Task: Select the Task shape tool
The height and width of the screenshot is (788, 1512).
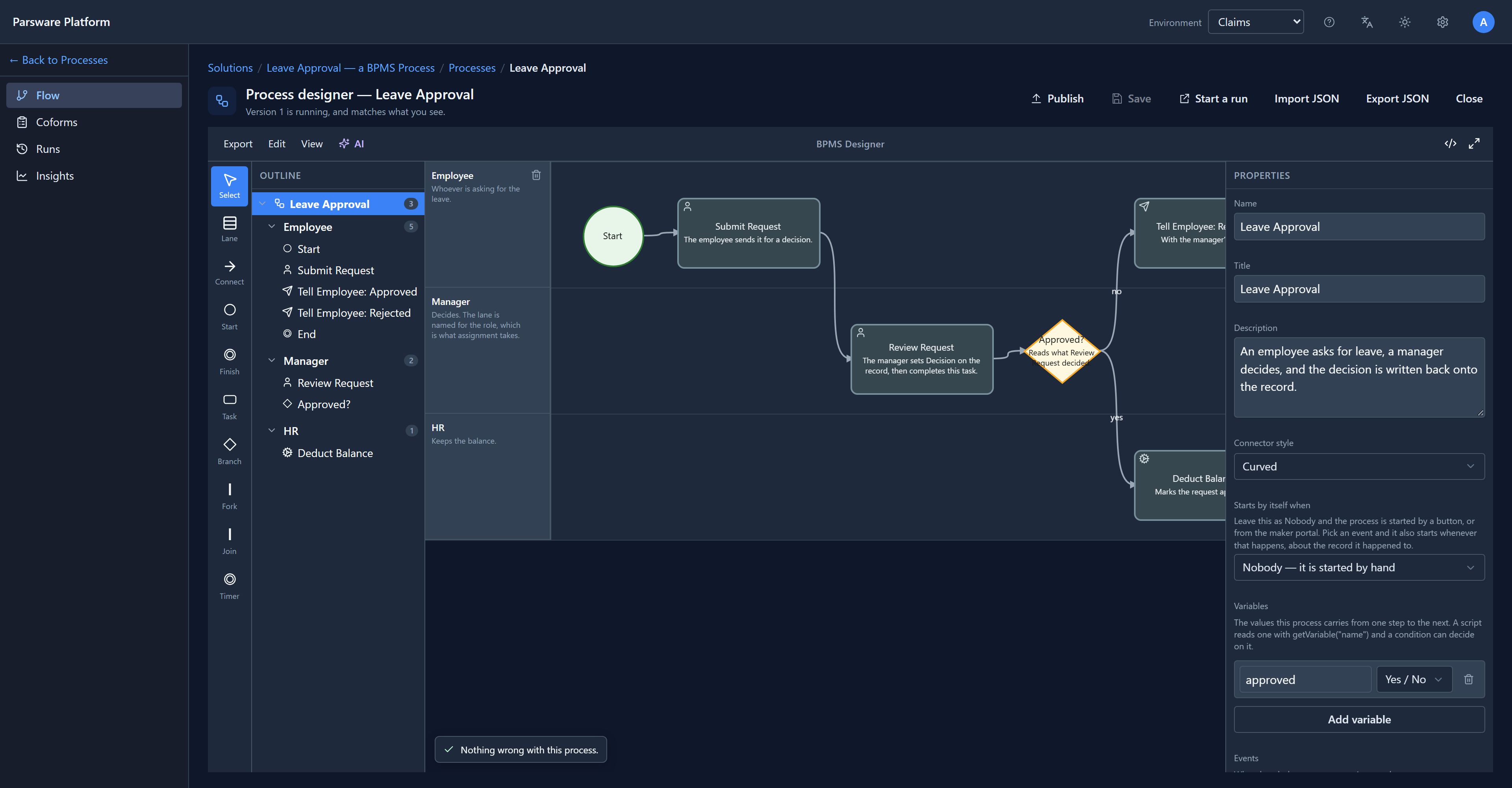Action: click(x=229, y=406)
